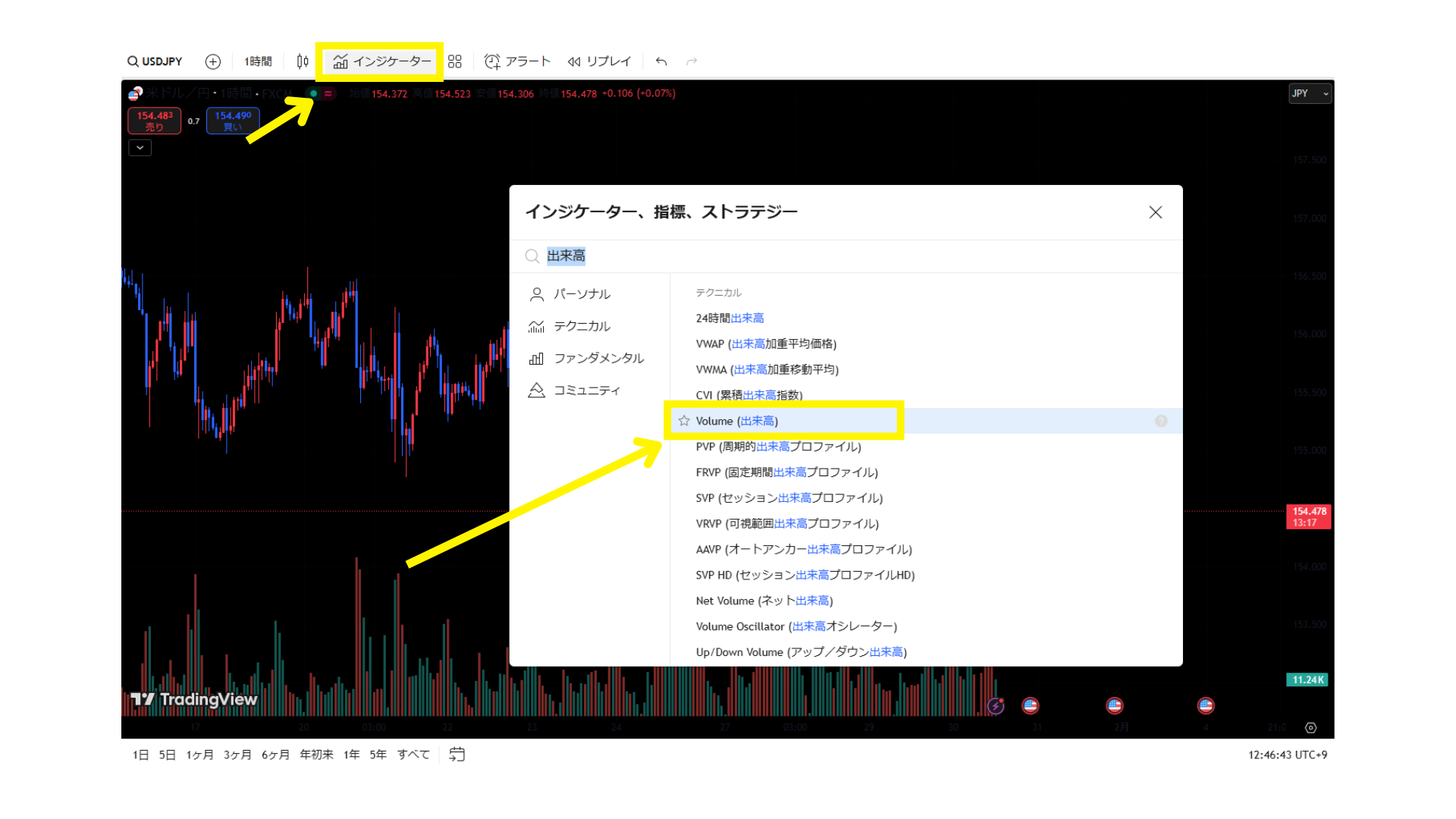Image resolution: width=1456 pixels, height=819 pixels.
Task: Open the 1時間 timeframe selector
Action: [258, 61]
